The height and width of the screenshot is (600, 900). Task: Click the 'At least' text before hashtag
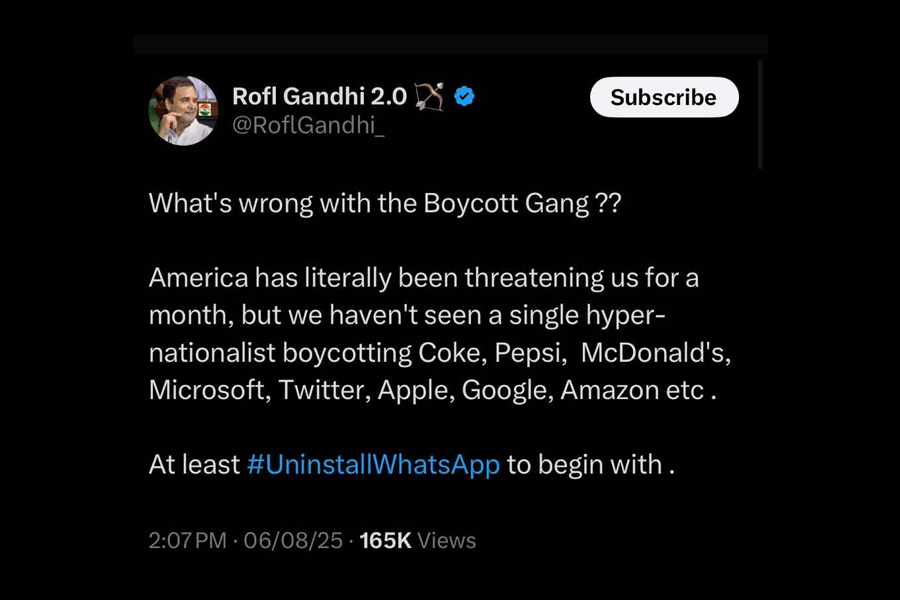pos(194,465)
